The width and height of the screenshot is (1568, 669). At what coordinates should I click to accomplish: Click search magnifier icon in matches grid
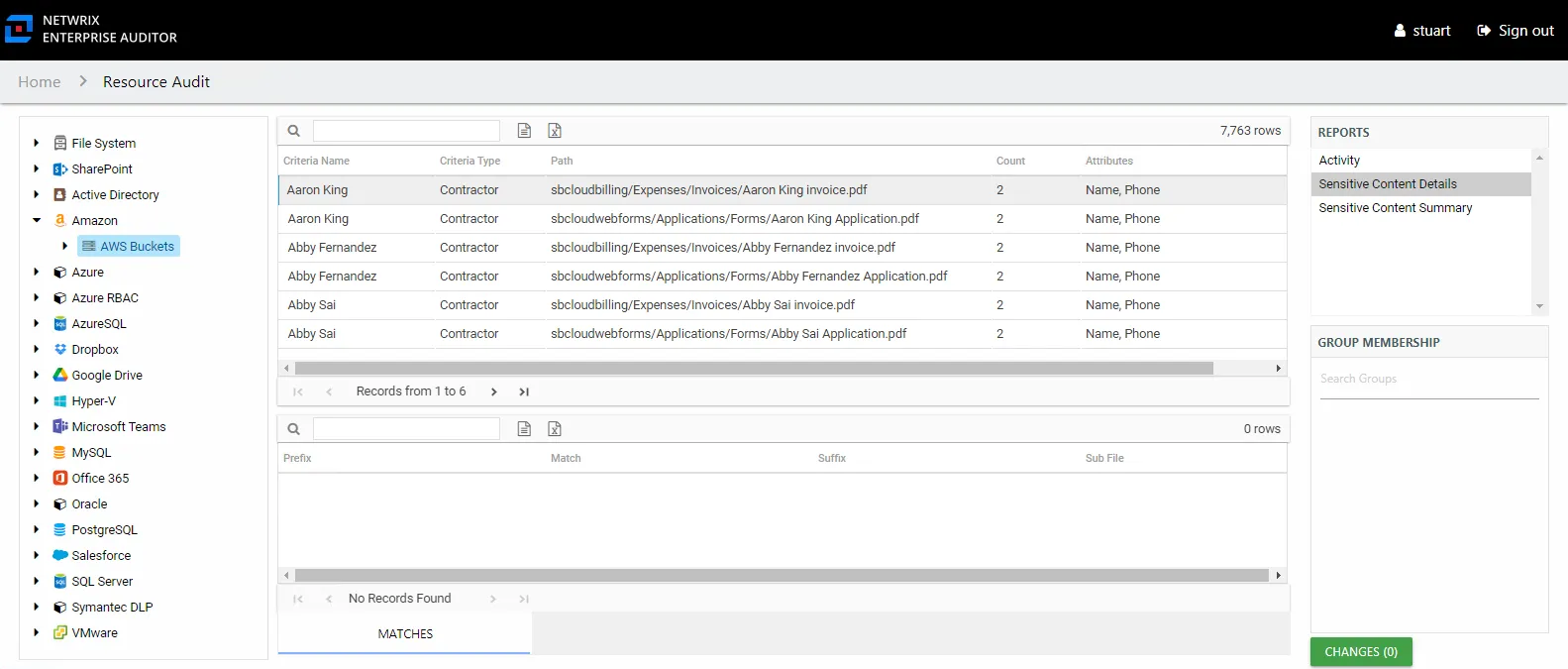click(294, 429)
